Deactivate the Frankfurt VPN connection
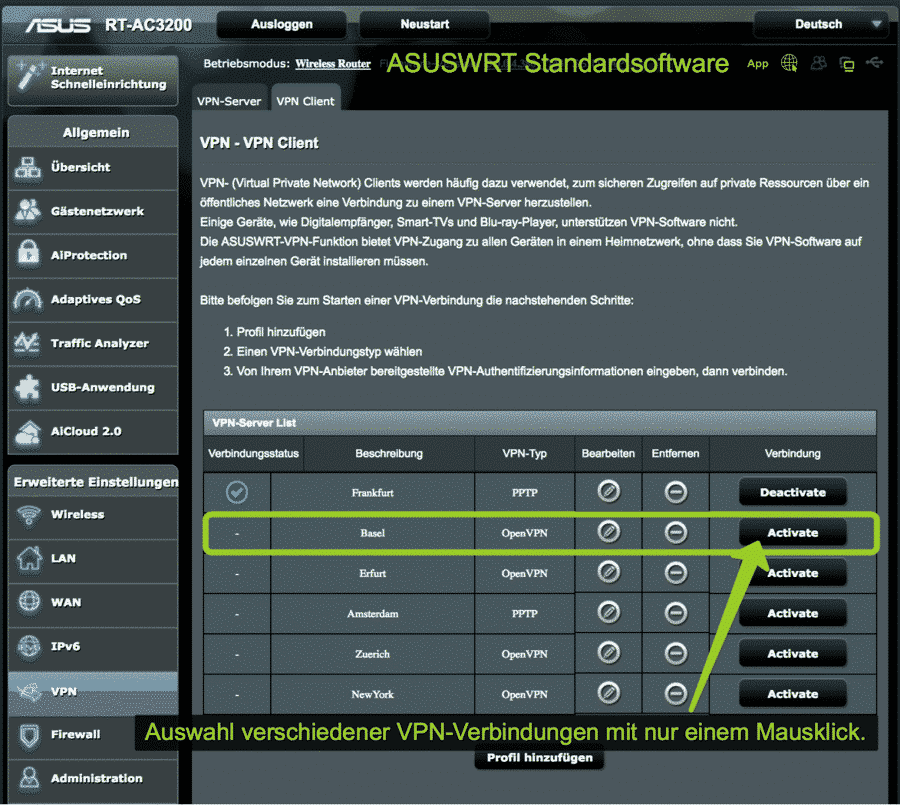This screenshot has width=900, height=805. 793,492
